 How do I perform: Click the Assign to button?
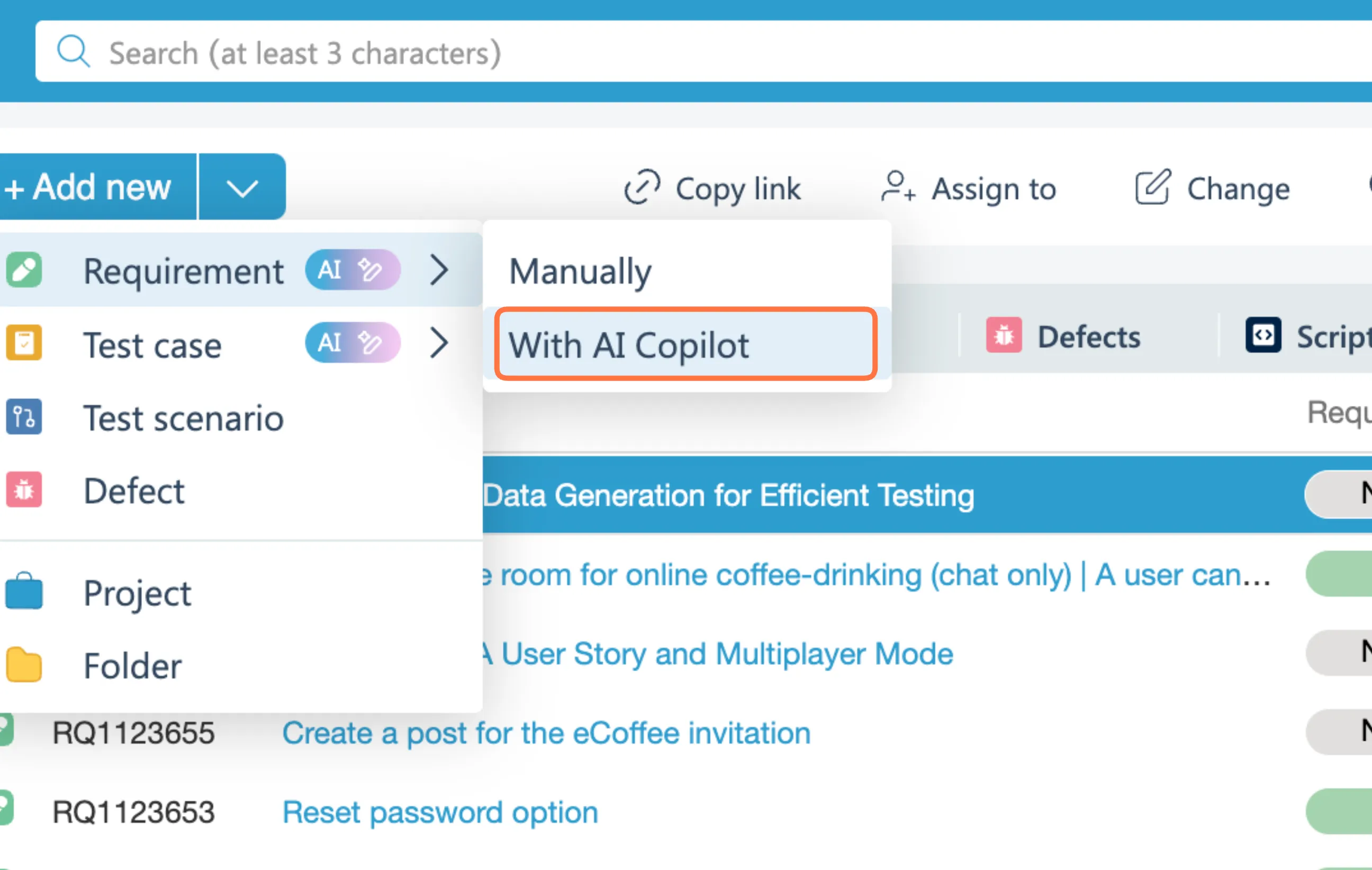pyautogui.click(x=969, y=188)
